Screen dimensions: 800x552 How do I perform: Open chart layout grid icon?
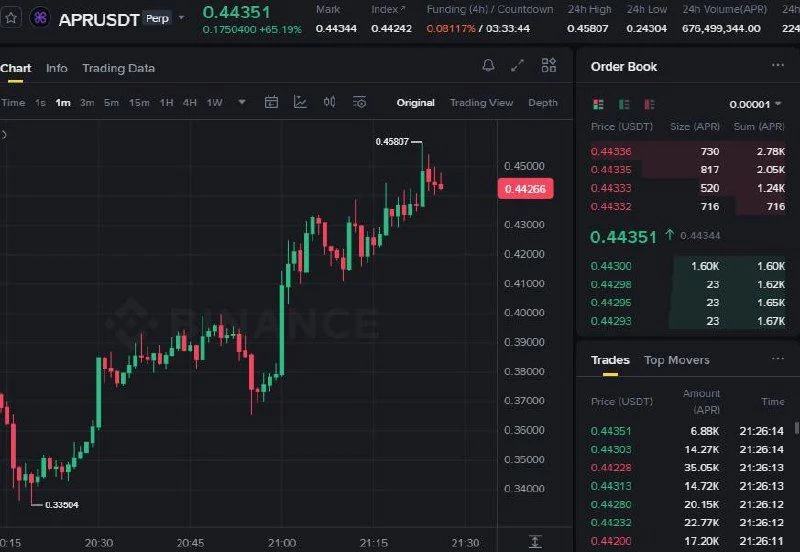pyautogui.click(x=548, y=65)
